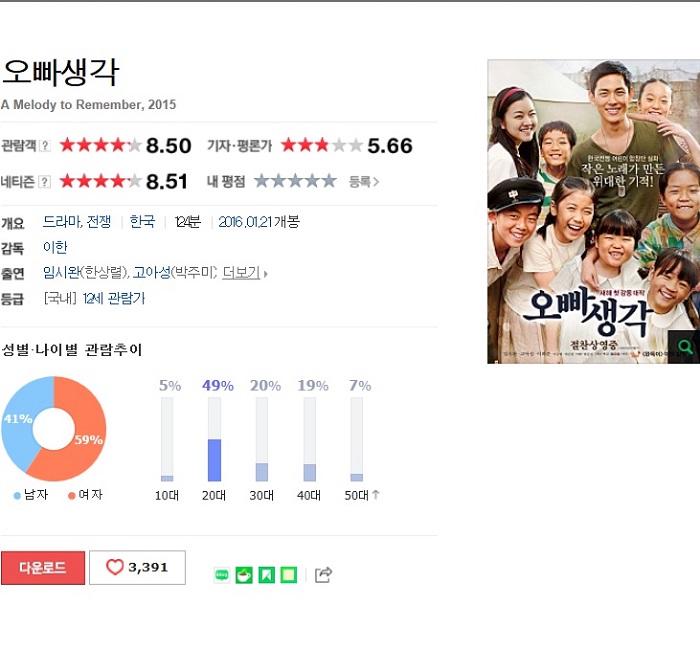Image resolution: width=700 pixels, height=649 pixels.
Task: Like the movie with heart button
Action: point(138,567)
